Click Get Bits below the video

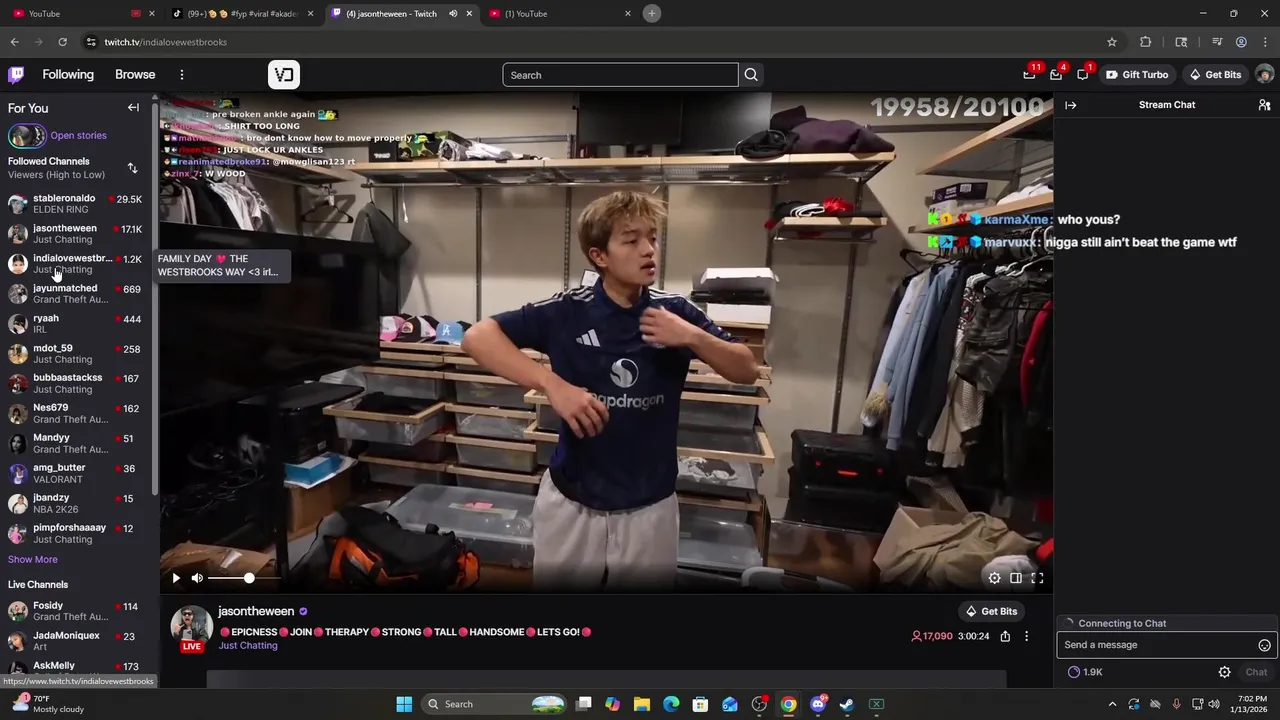pos(991,611)
